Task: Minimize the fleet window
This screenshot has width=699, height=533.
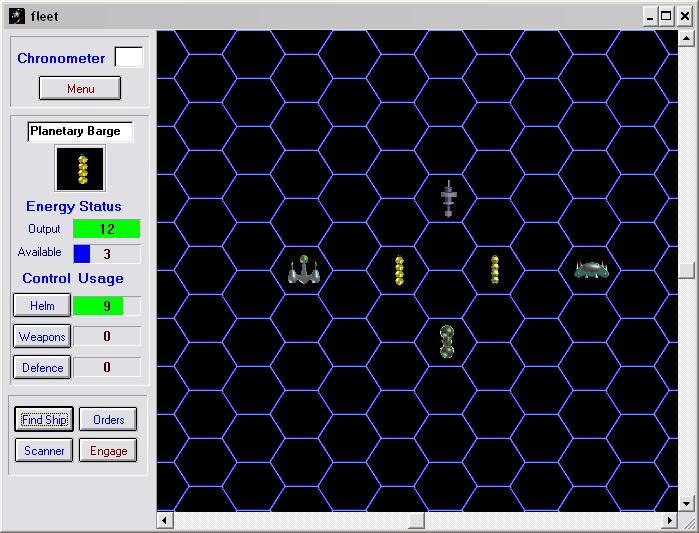Action: pyautogui.click(x=650, y=16)
